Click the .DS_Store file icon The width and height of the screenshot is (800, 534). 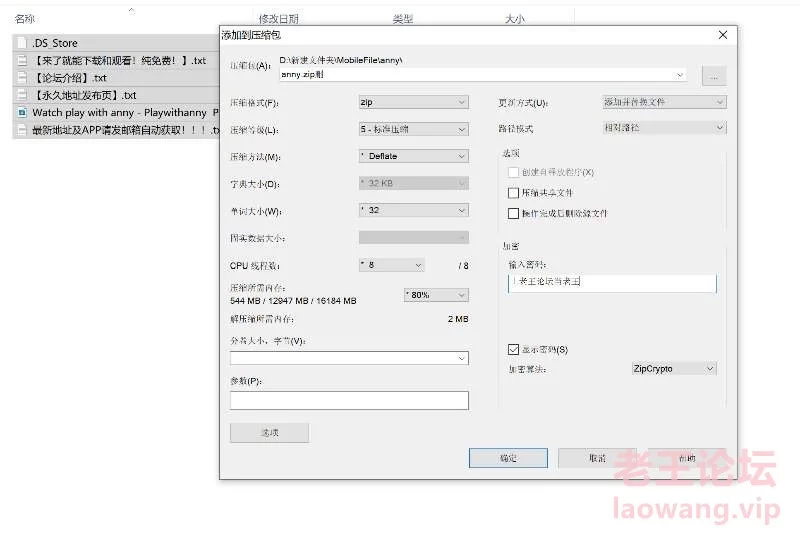click(x=22, y=43)
